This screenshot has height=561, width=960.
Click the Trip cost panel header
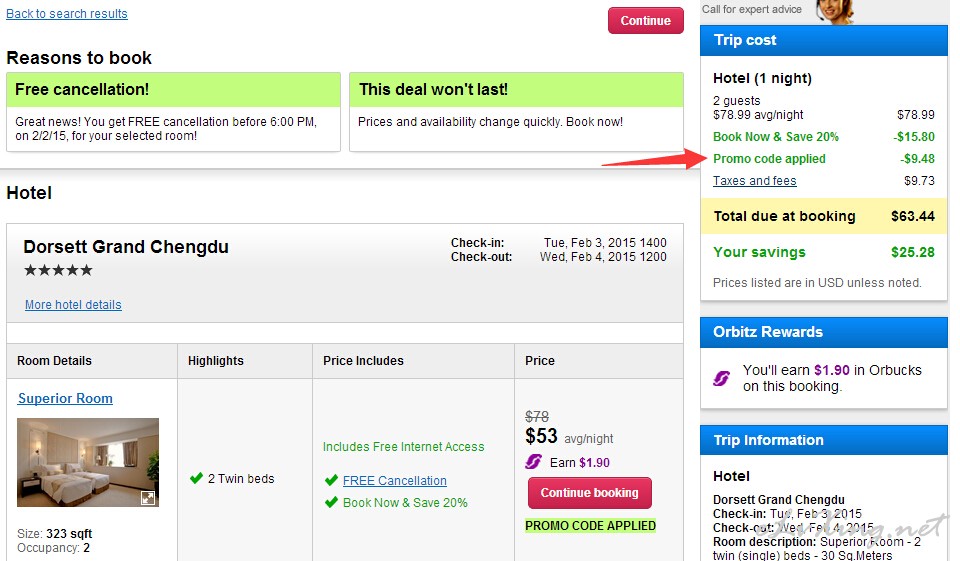coord(823,40)
